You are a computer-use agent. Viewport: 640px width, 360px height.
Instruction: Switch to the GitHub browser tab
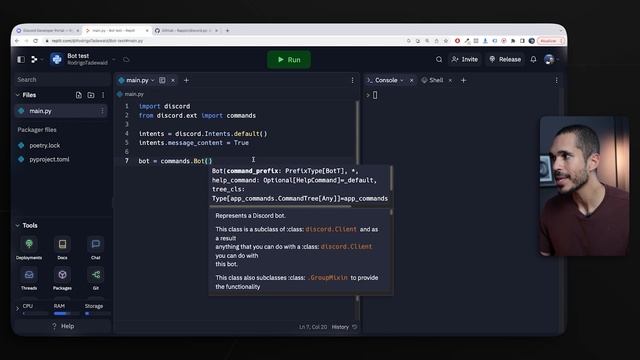tap(186, 31)
